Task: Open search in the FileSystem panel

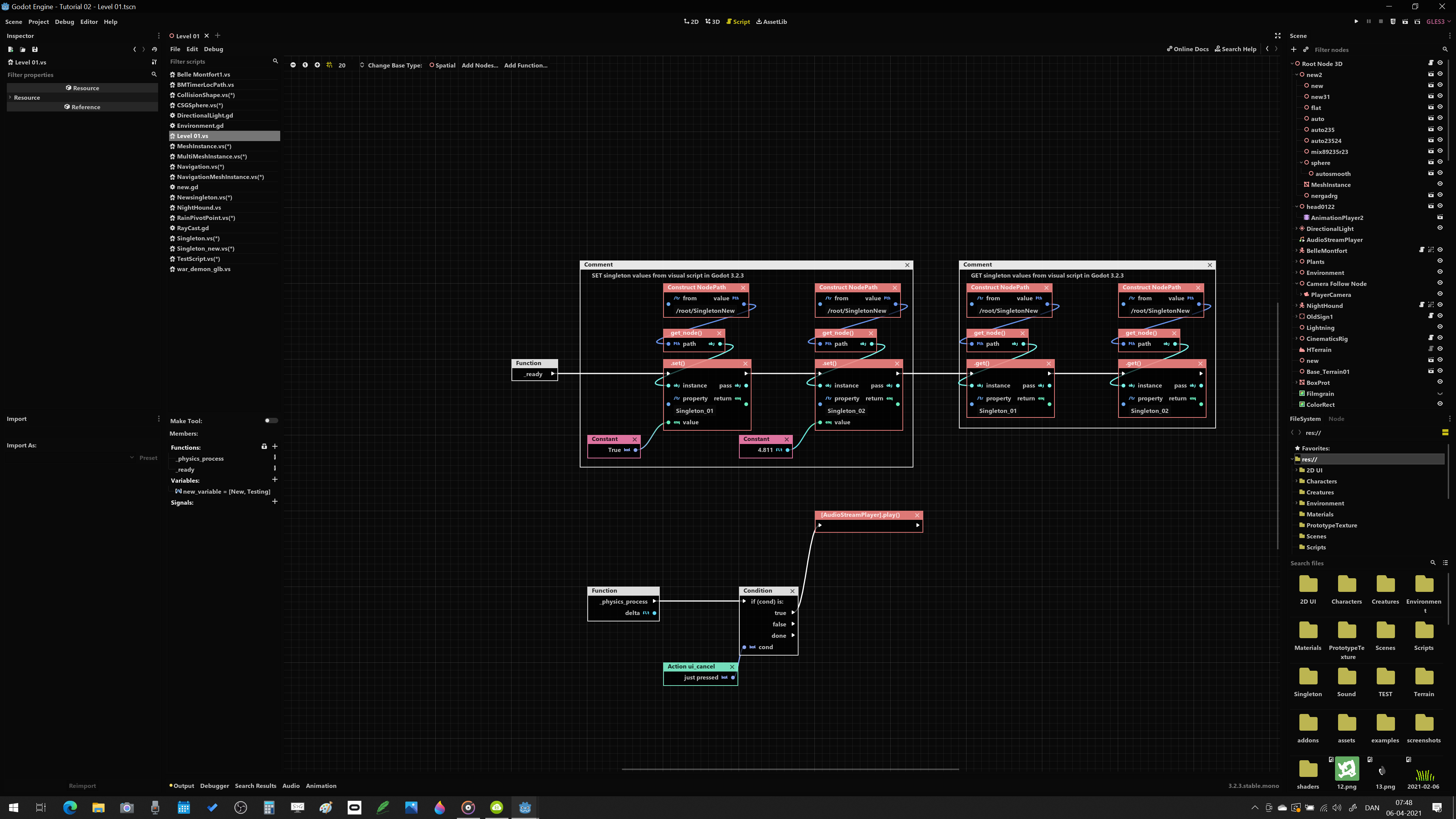Action: [1433, 563]
